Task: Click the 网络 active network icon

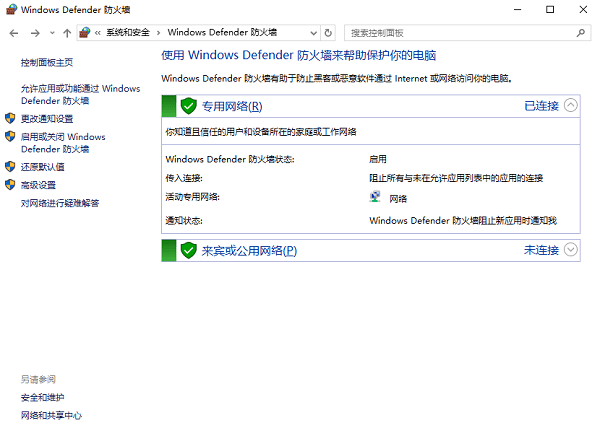Action: click(375, 197)
